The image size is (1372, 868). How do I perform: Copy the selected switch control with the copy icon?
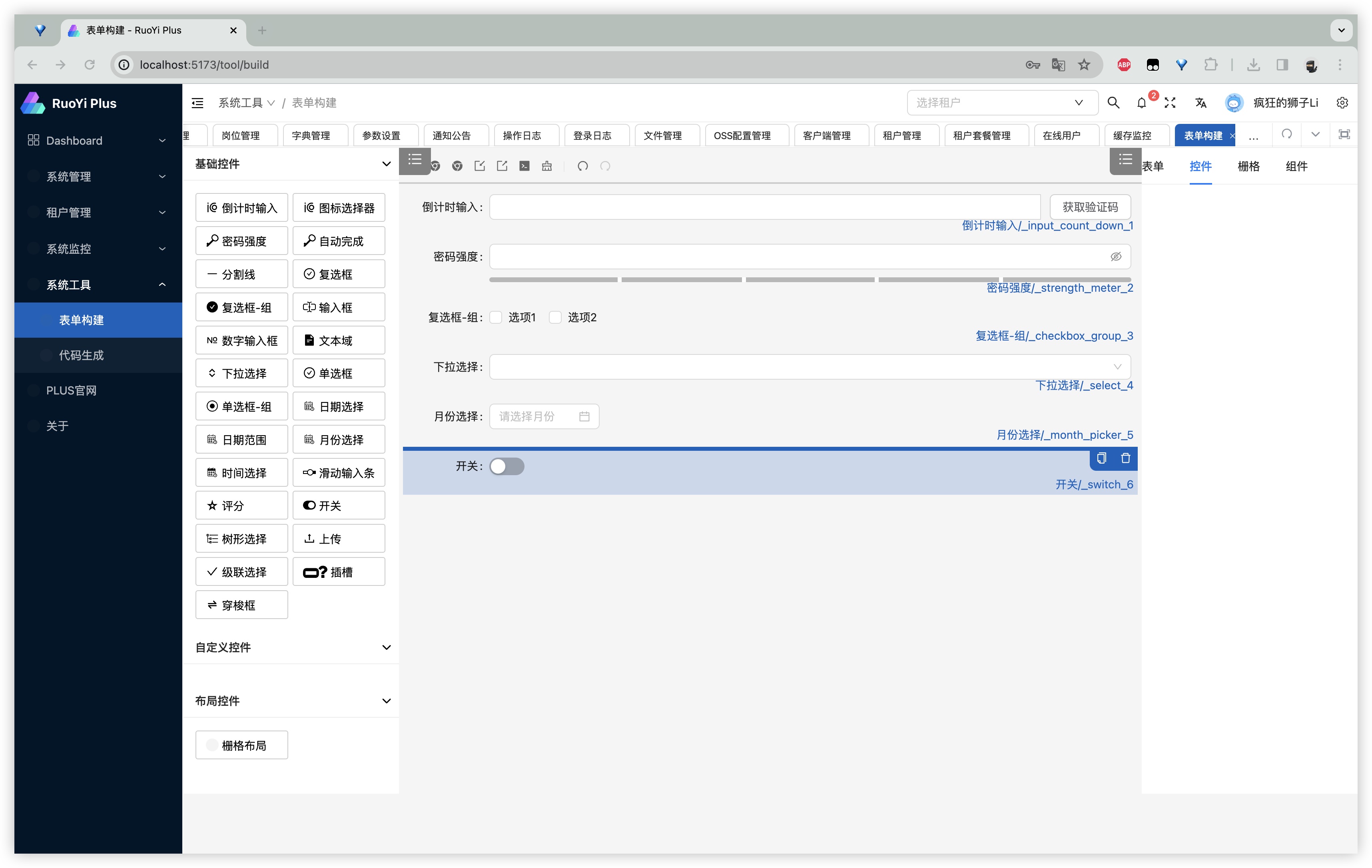pos(1101,458)
